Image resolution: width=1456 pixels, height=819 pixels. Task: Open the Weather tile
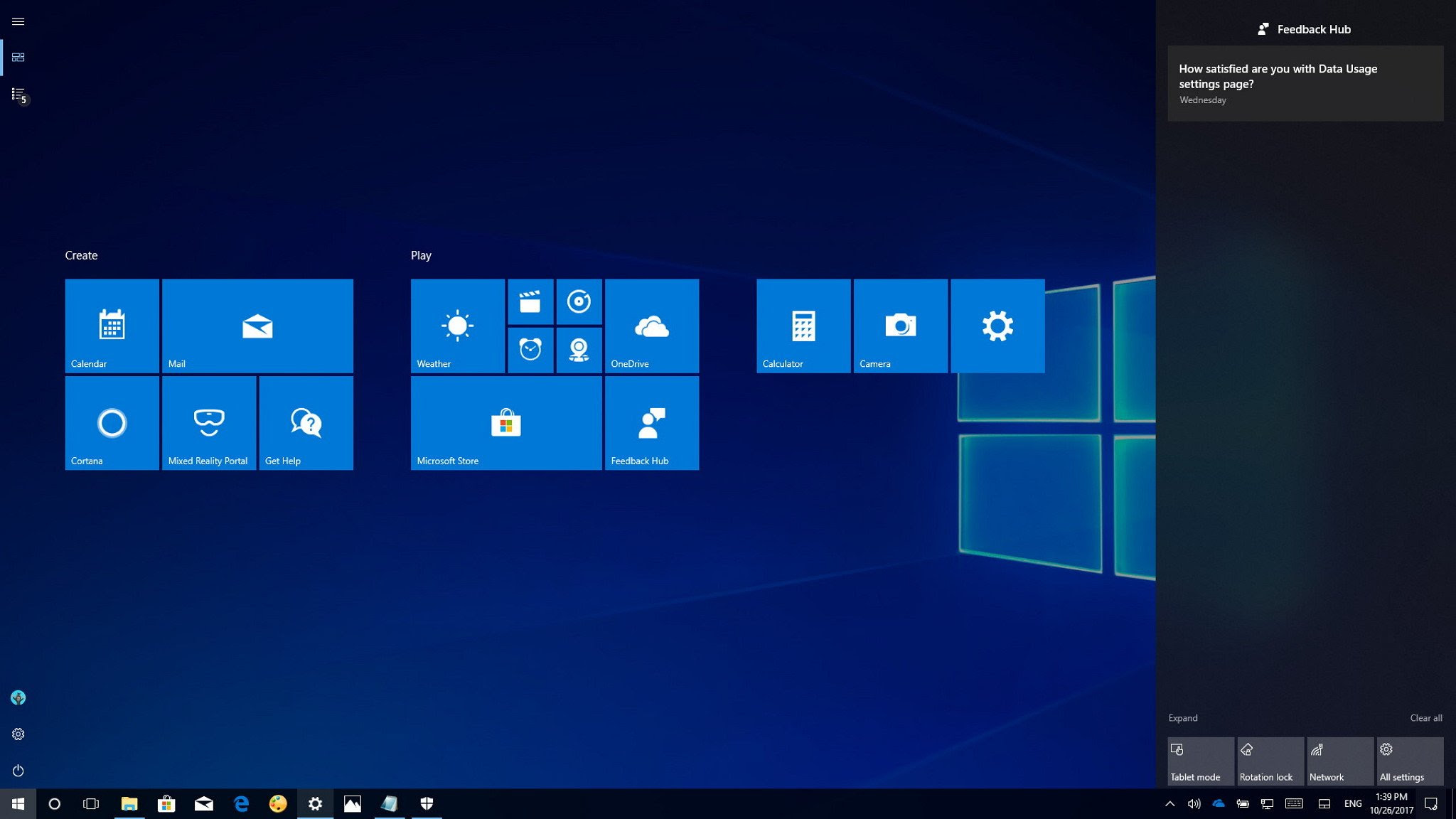coord(457,326)
